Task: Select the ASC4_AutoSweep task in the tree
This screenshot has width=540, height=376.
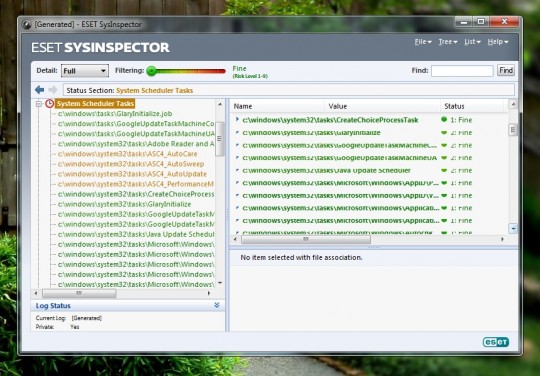Action: tap(131, 164)
